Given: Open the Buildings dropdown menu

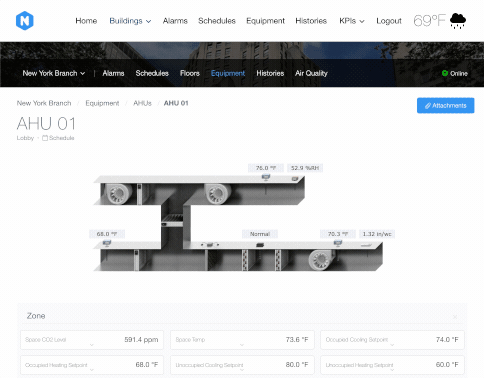Looking at the screenshot, I should [130, 21].
